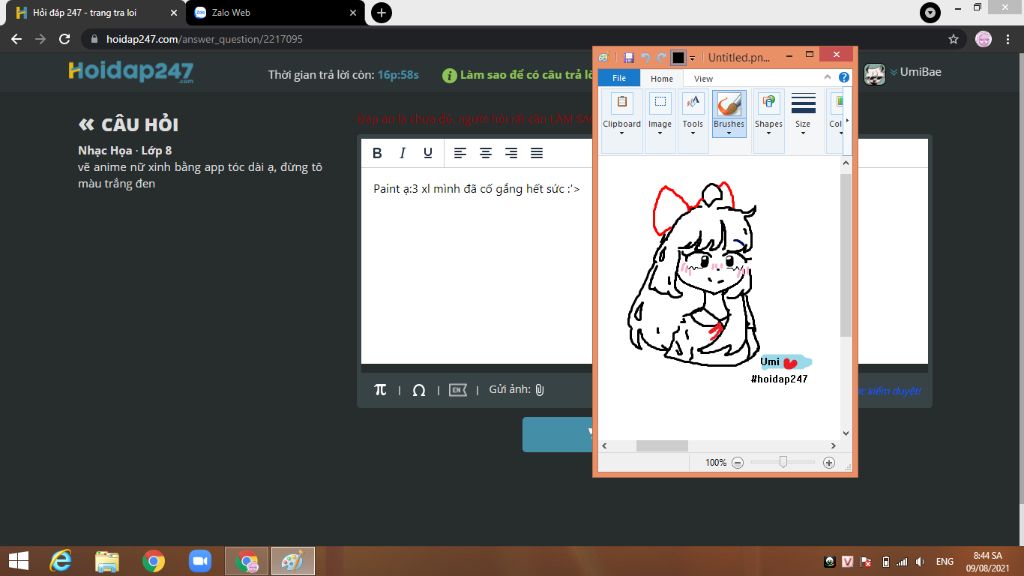
Task: Click into the answer text area
Action: click(477, 266)
